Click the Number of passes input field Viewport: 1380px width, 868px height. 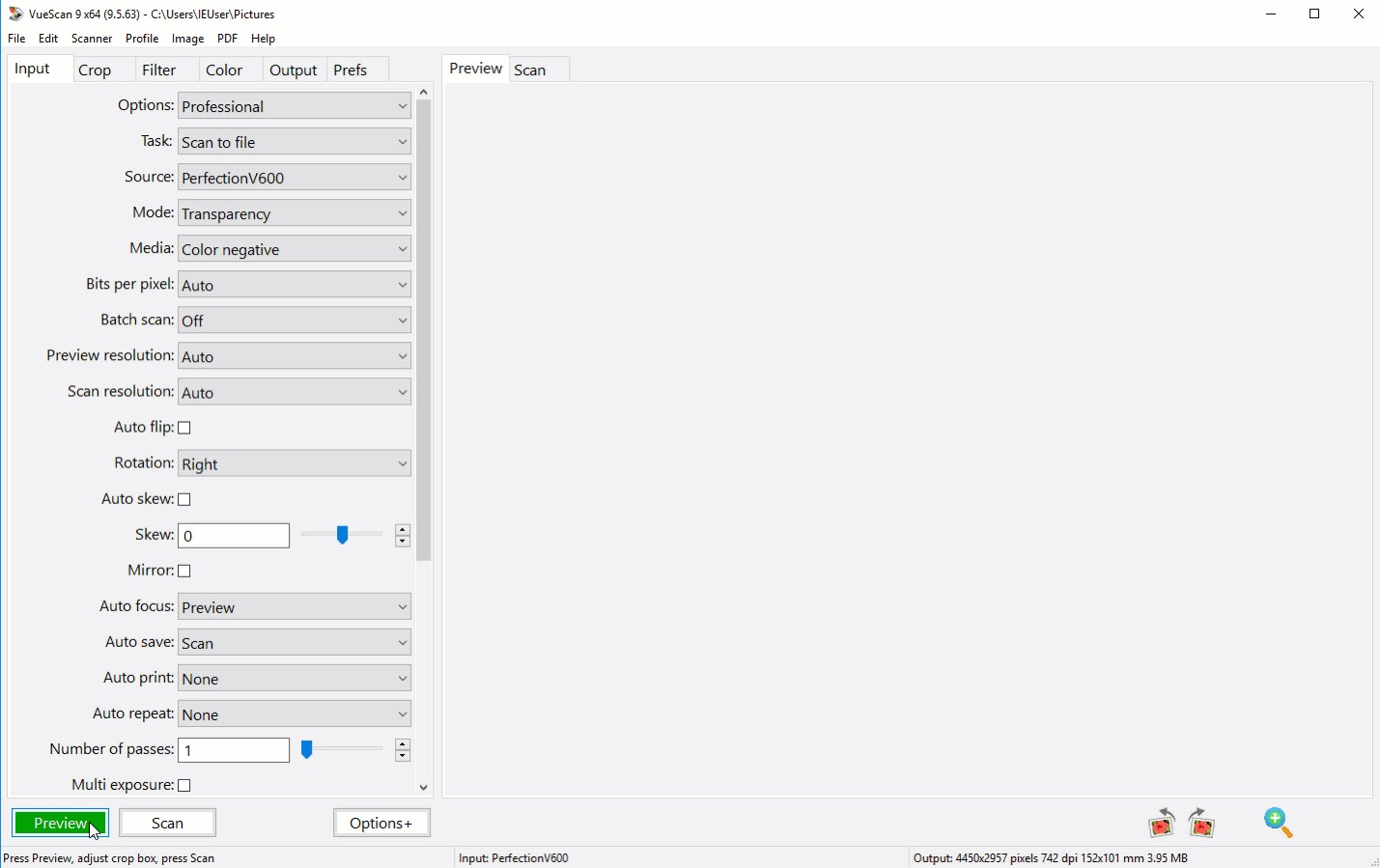pos(234,750)
